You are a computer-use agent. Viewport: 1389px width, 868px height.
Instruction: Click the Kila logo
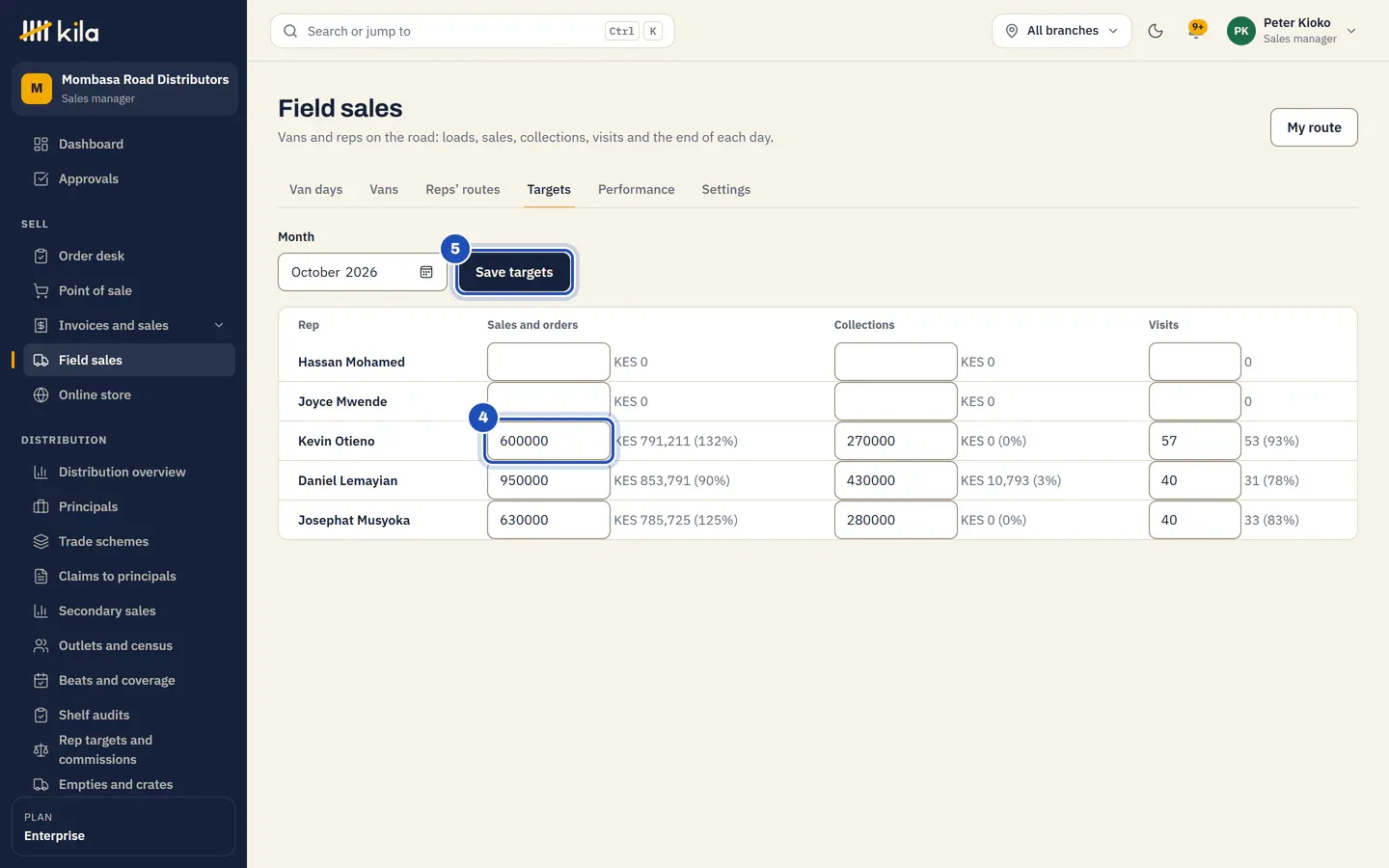[x=59, y=32]
